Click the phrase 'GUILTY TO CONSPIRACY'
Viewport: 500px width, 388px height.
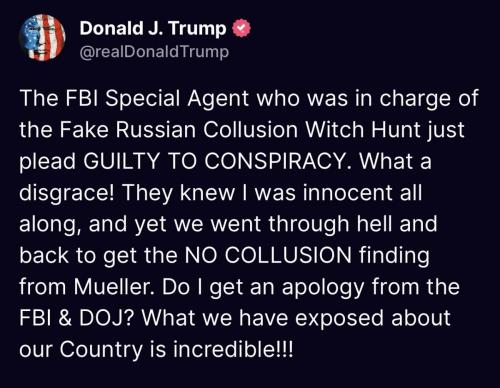click(219, 161)
